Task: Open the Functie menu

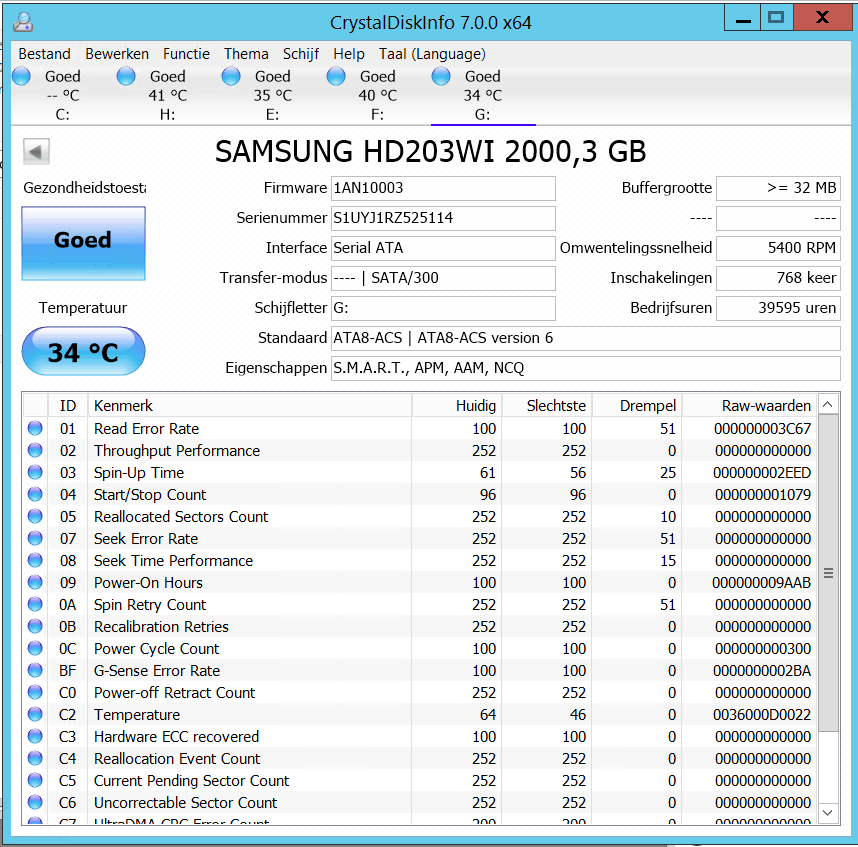Action: click(x=186, y=54)
